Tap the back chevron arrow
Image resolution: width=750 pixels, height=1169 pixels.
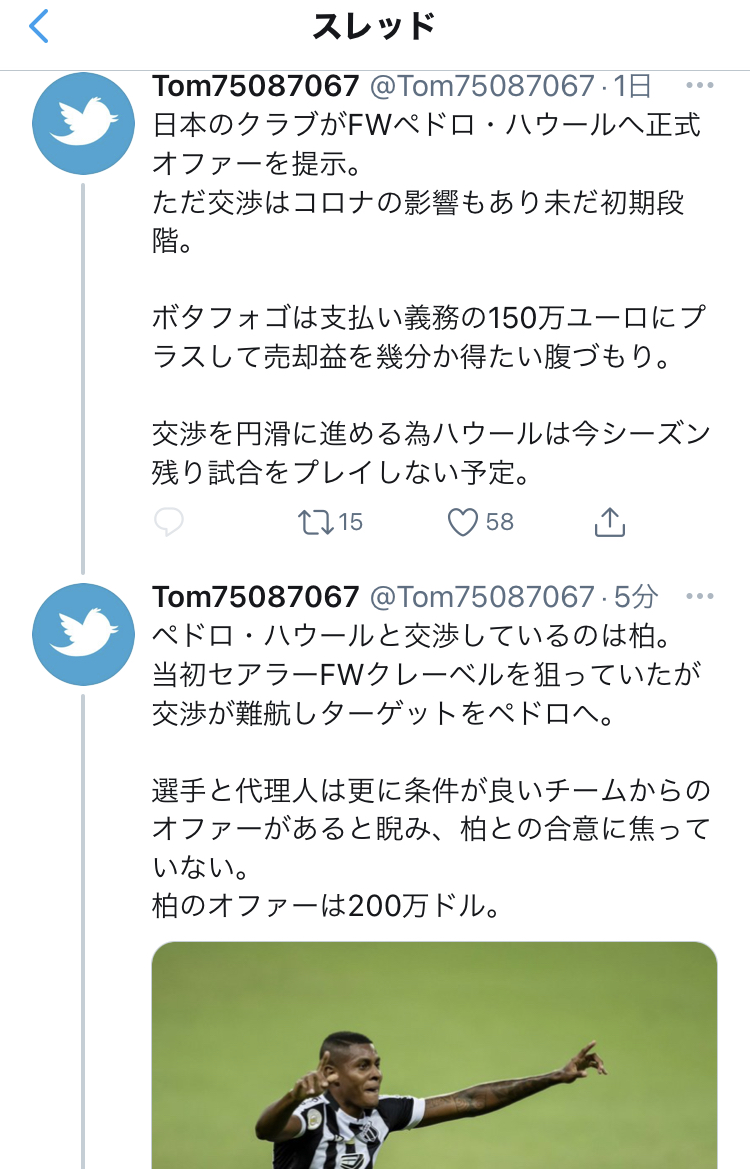(38, 27)
